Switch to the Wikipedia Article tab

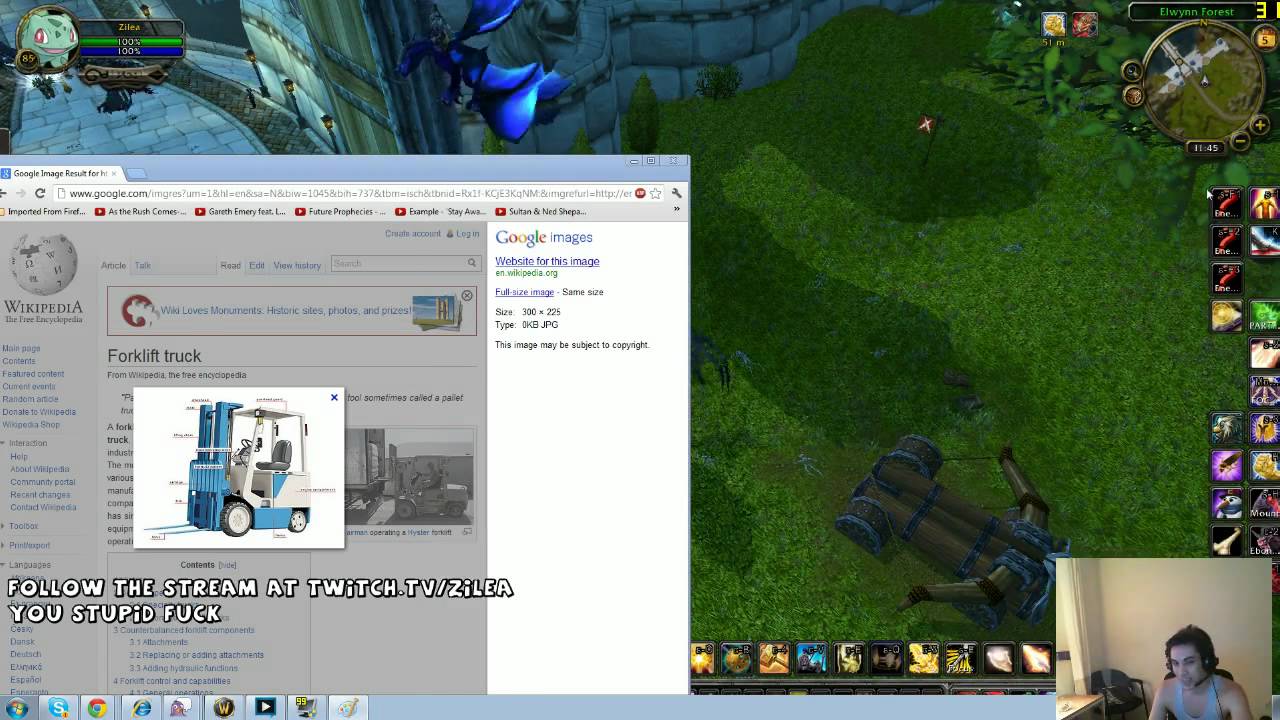click(113, 265)
